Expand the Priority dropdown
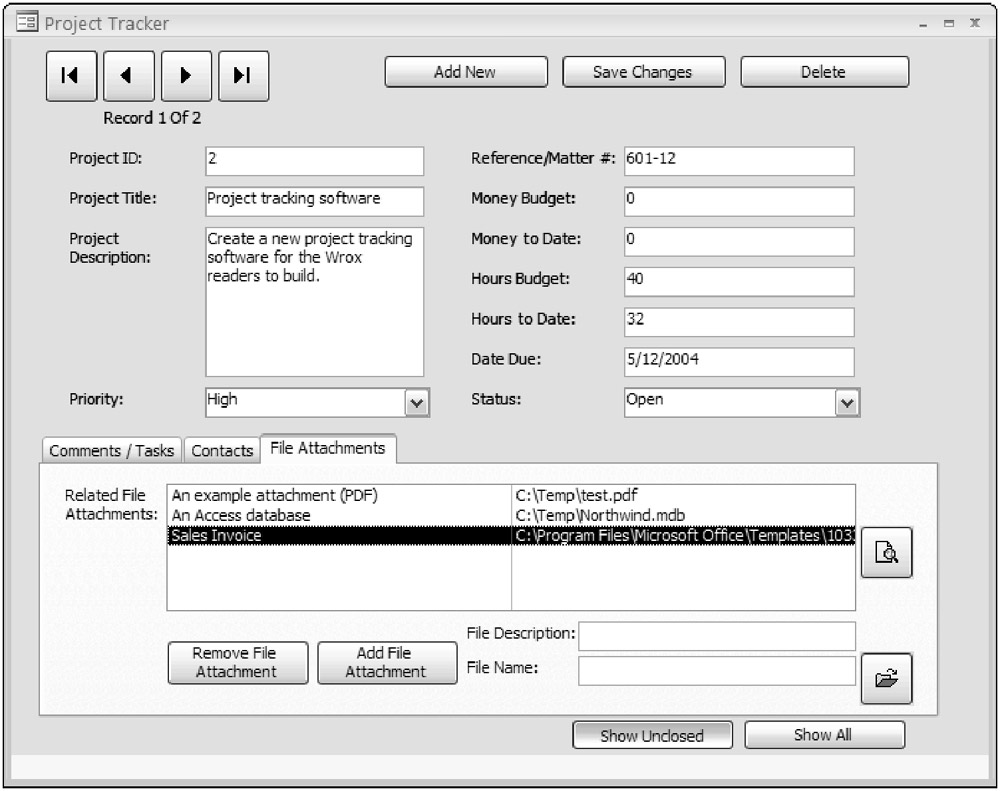 pos(416,402)
